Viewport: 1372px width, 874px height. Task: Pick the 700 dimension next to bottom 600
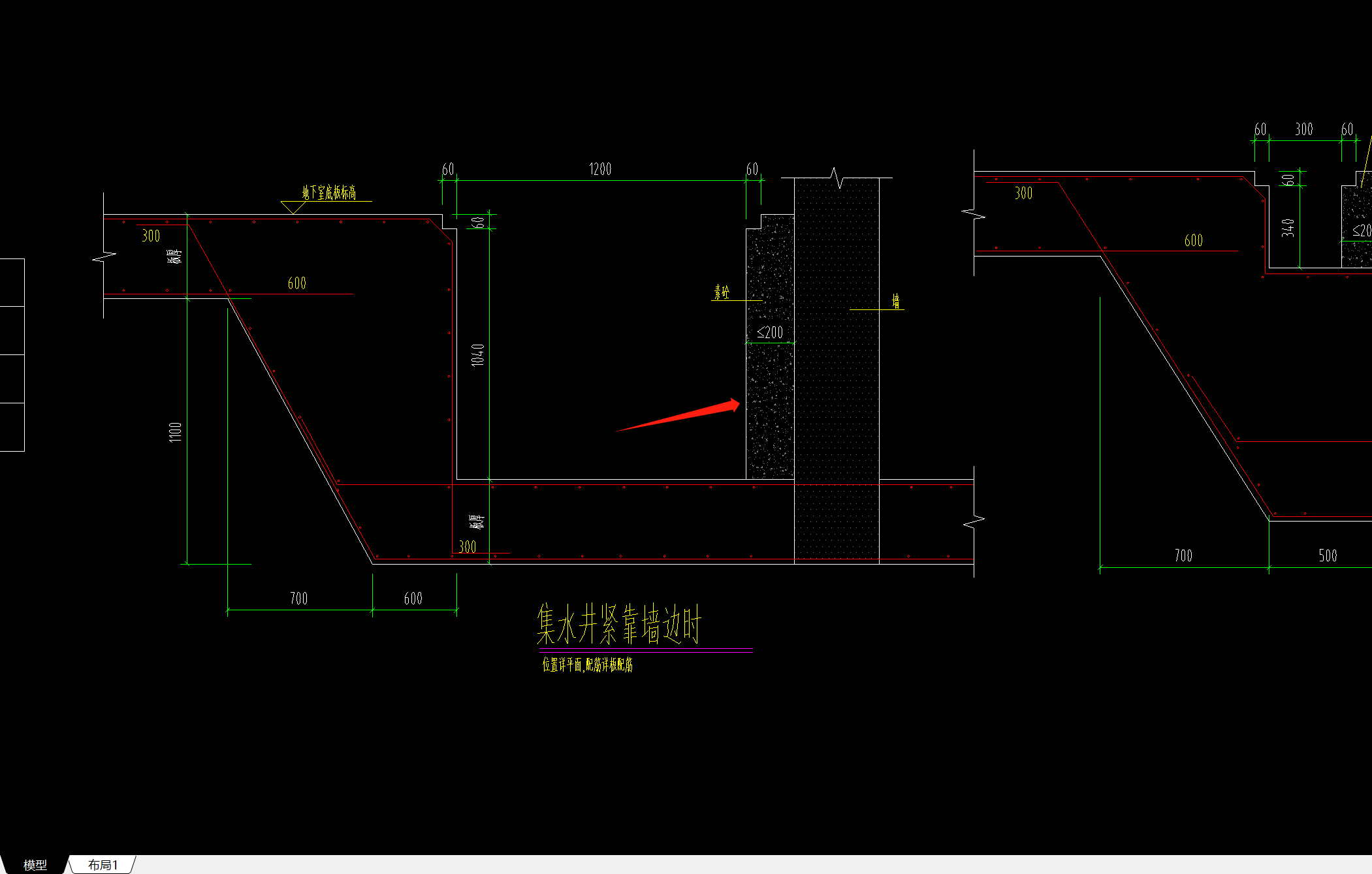(x=298, y=599)
